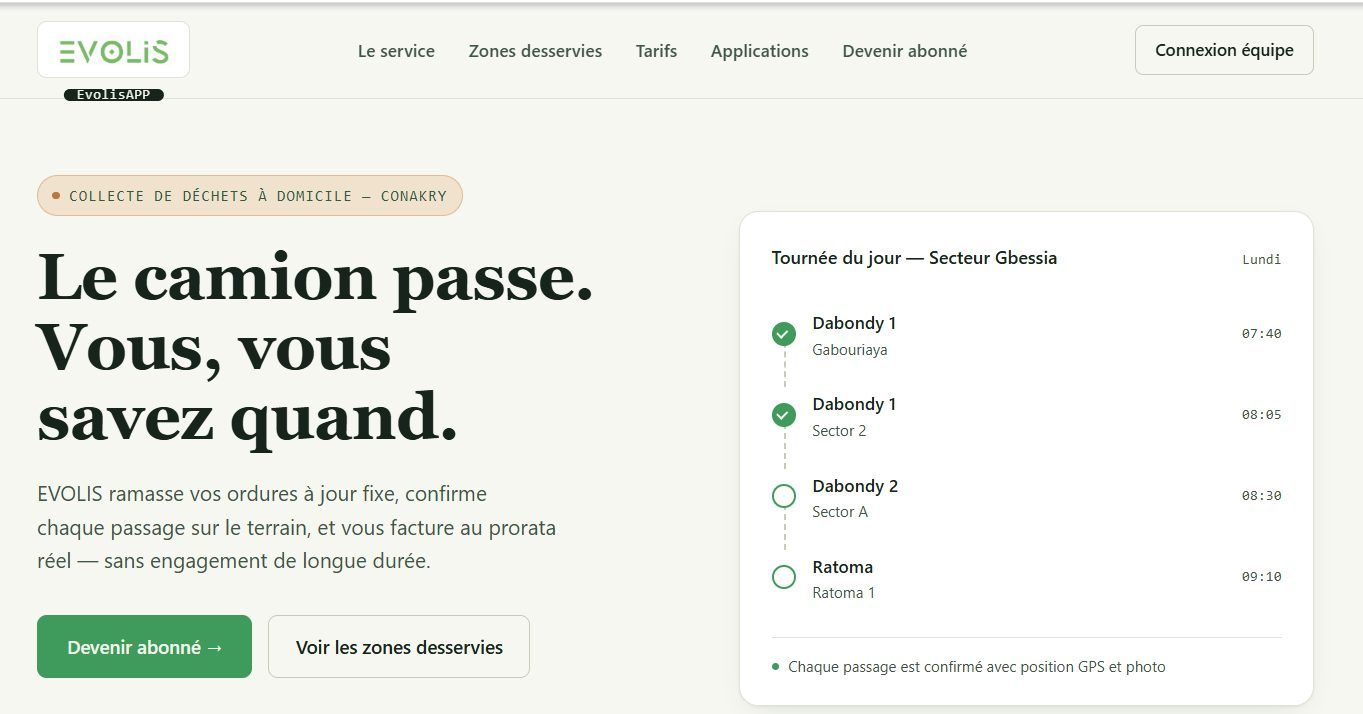The width and height of the screenshot is (1363, 714).
Task: Click the green check icon for Dabondy 1 Sector 2
Action: [784, 415]
